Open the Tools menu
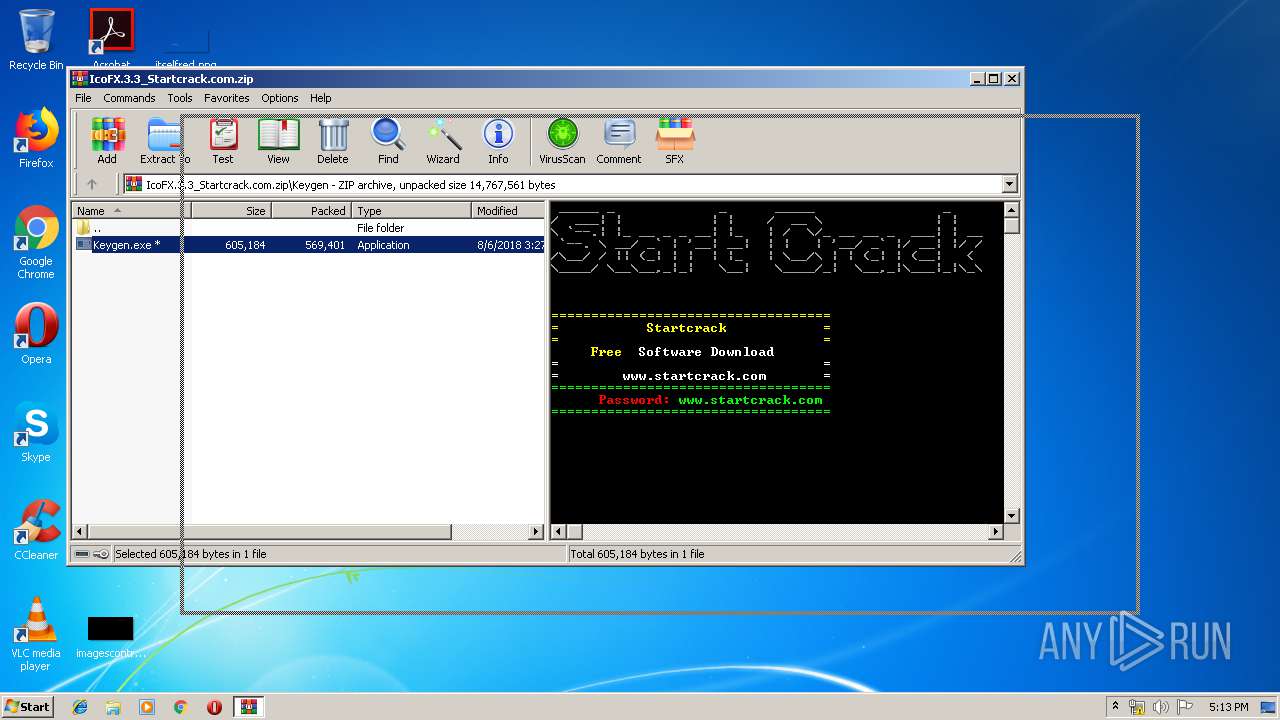1280x720 pixels. click(180, 98)
